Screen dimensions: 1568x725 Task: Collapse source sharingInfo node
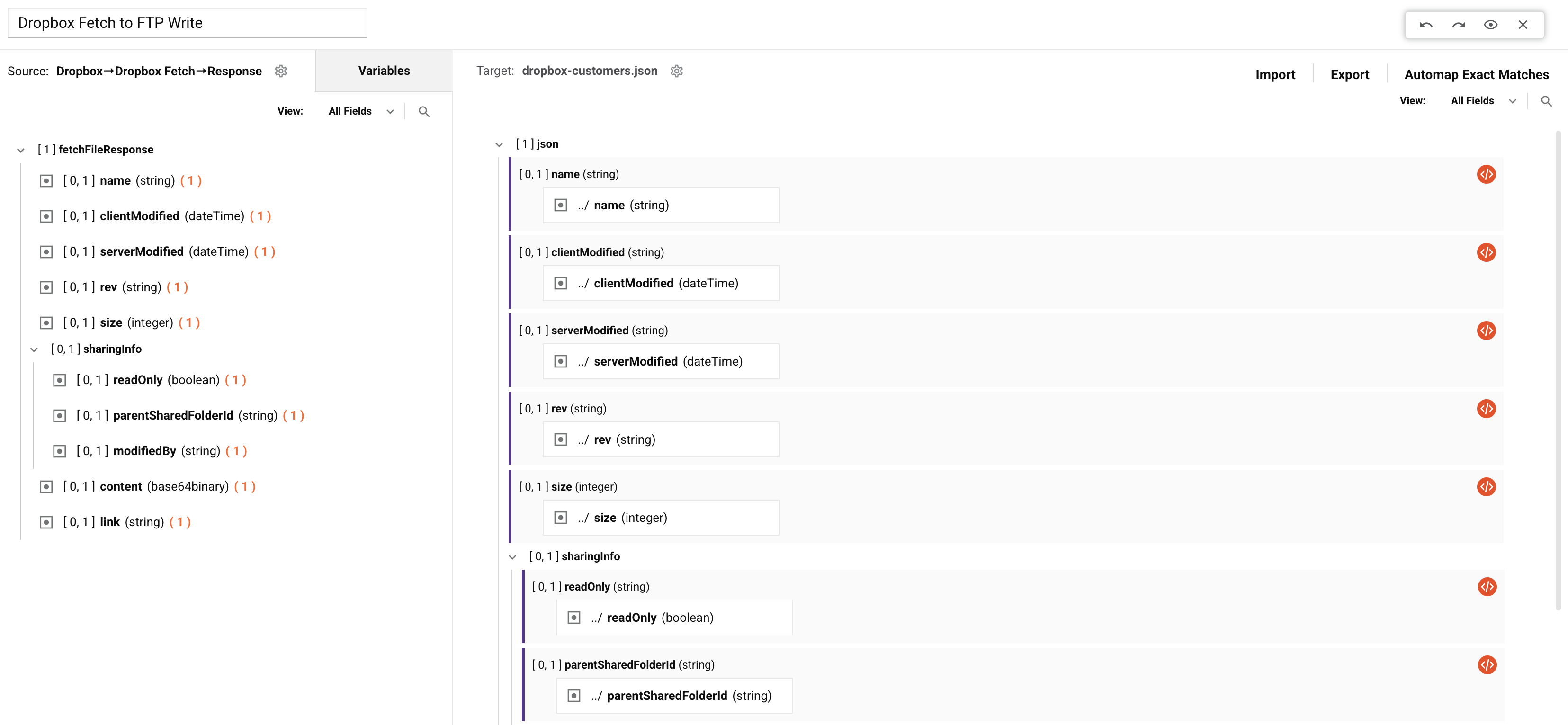(34, 349)
